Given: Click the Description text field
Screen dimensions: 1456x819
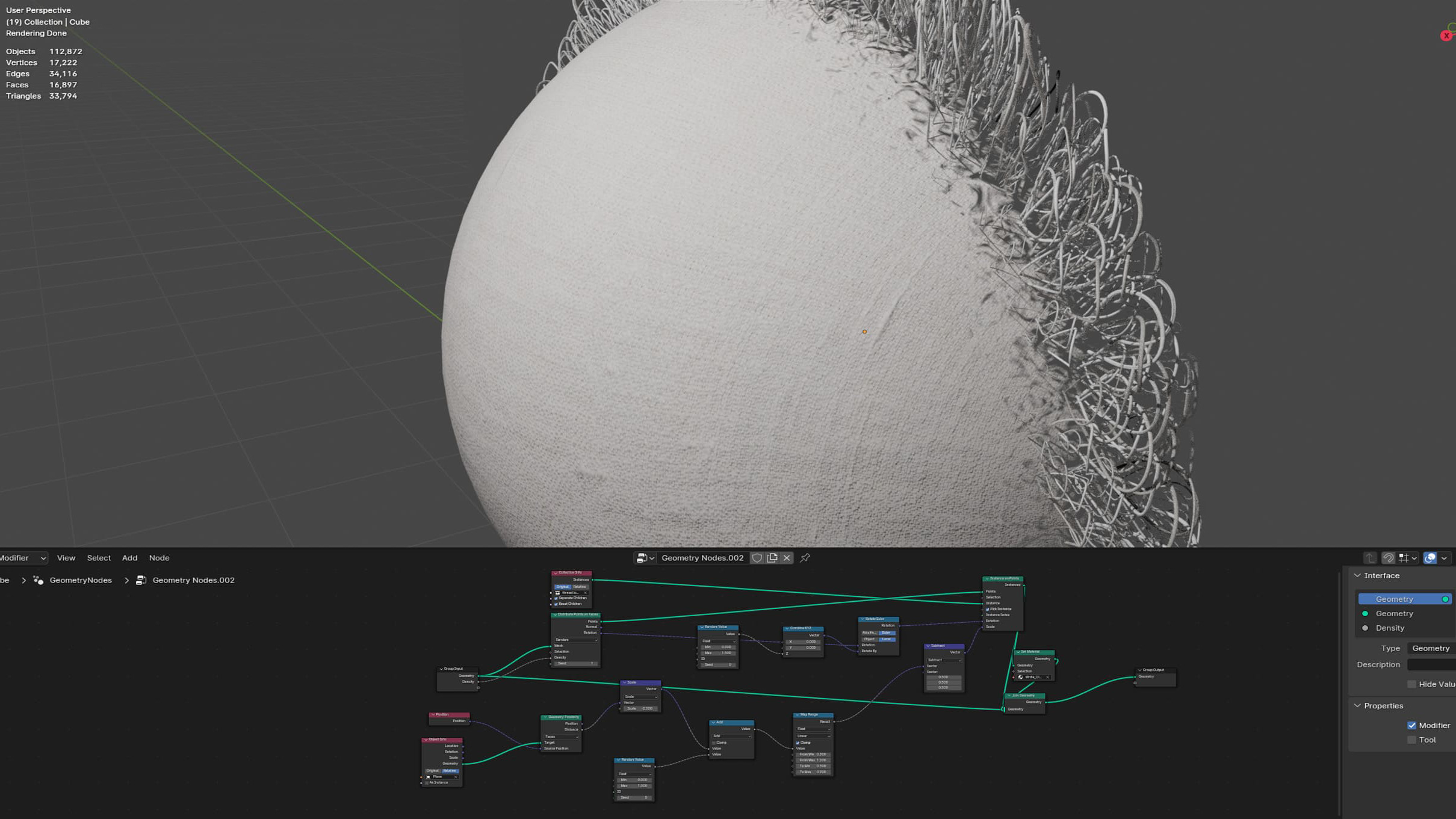Looking at the screenshot, I should pyautogui.click(x=1431, y=664).
